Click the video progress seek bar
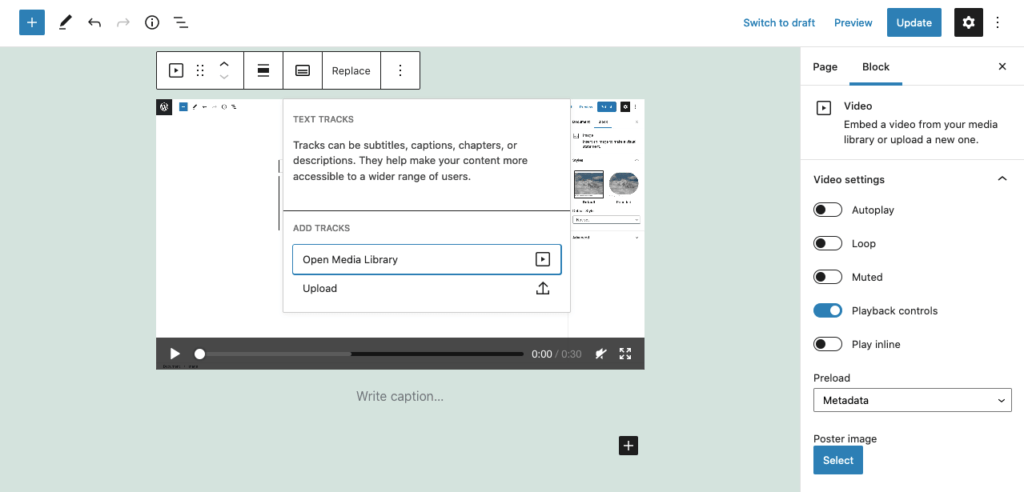 pos(360,353)
